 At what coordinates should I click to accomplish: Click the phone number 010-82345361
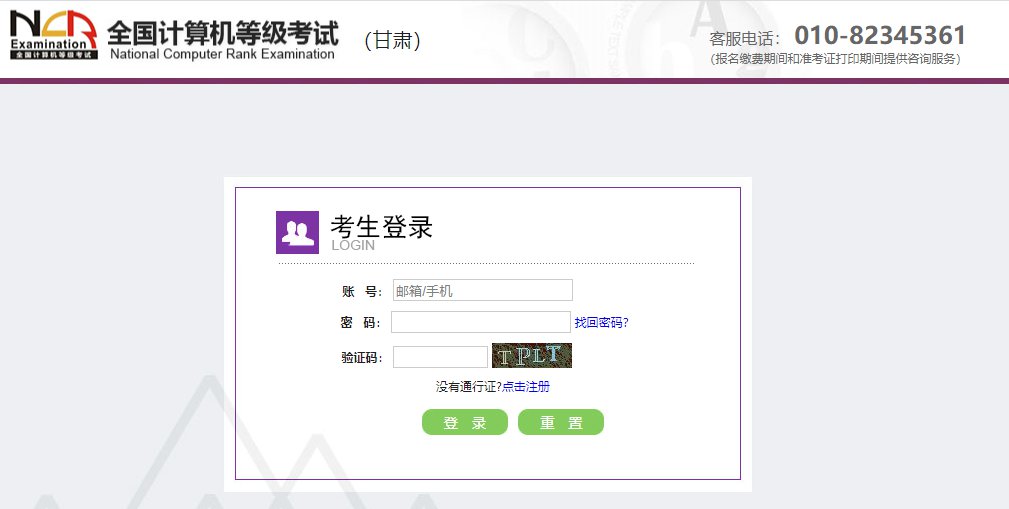point(880,36)
